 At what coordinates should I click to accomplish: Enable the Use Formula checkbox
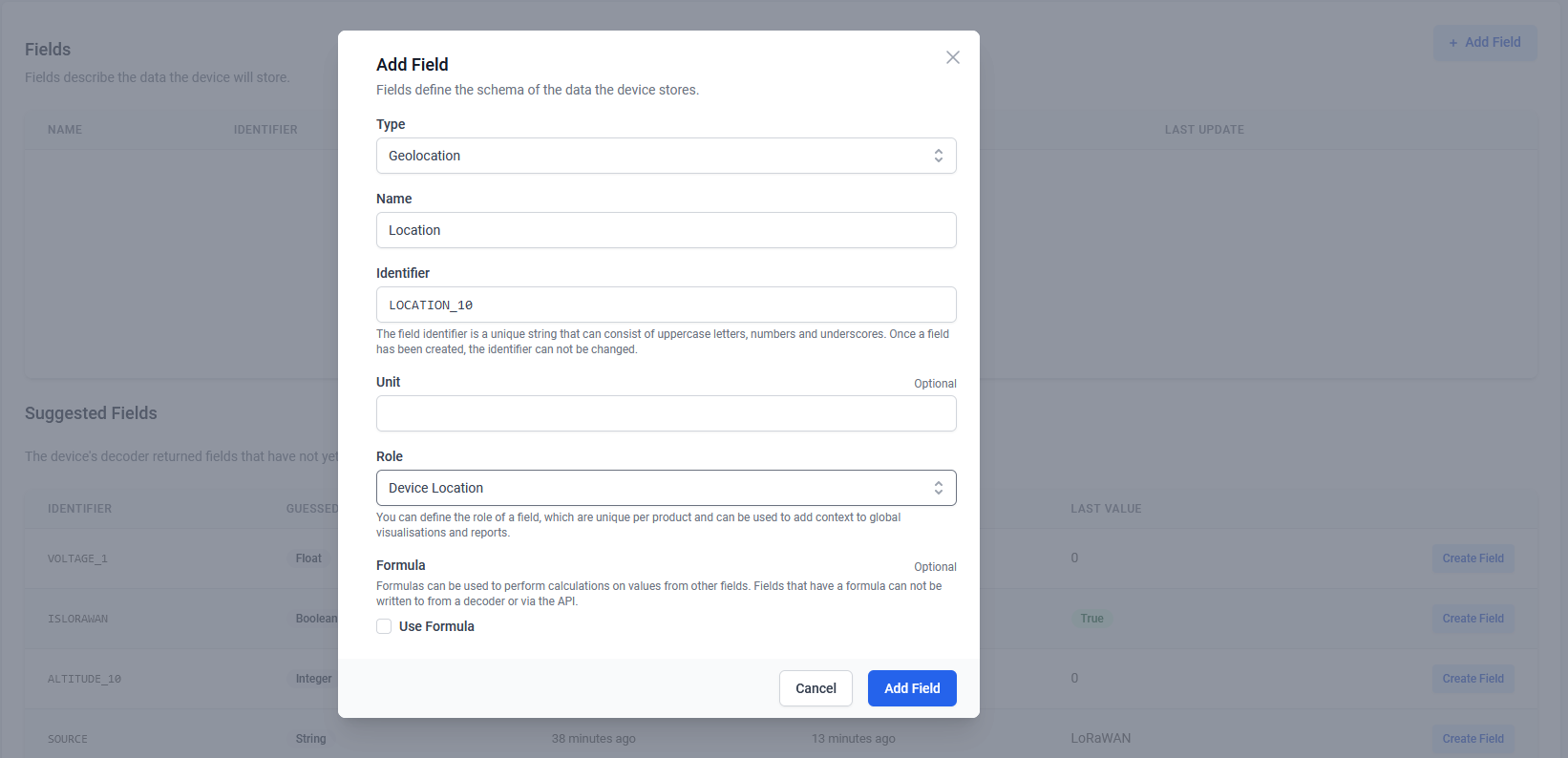point(384,626)
